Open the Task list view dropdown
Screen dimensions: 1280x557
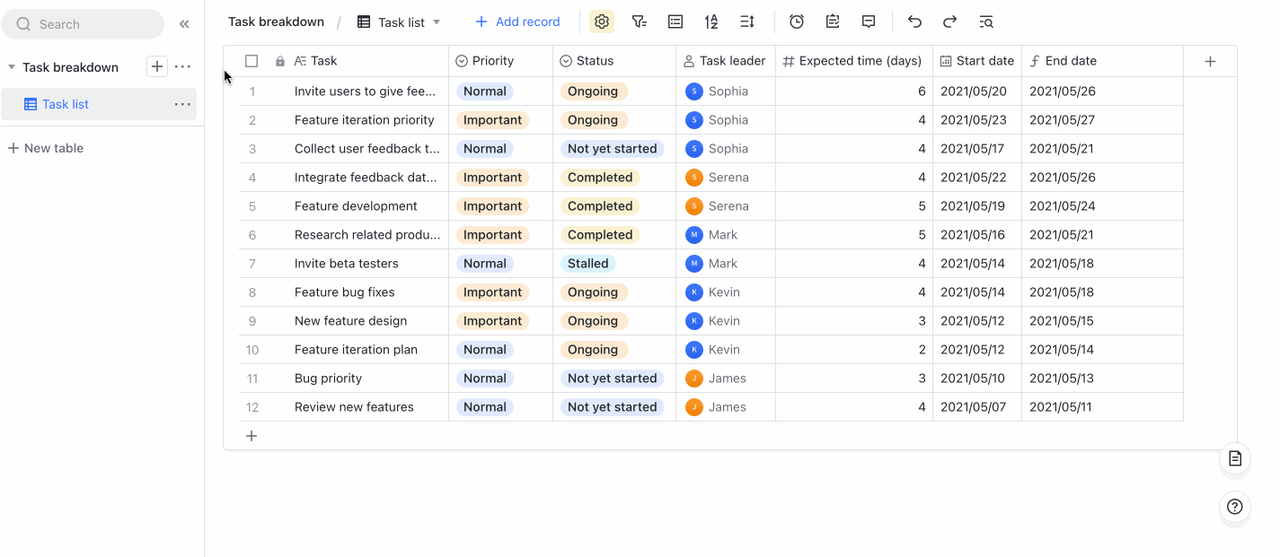436,22
